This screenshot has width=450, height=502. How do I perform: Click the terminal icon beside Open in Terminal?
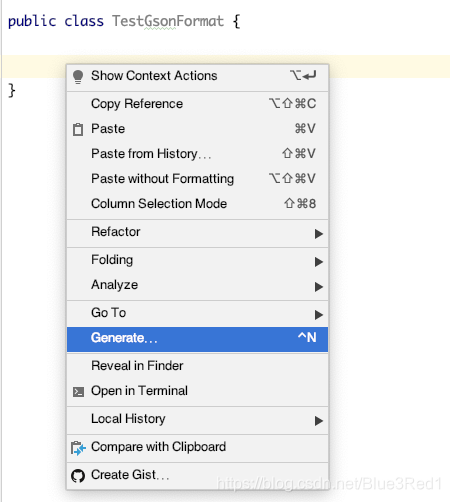click(x=78, y=392)
